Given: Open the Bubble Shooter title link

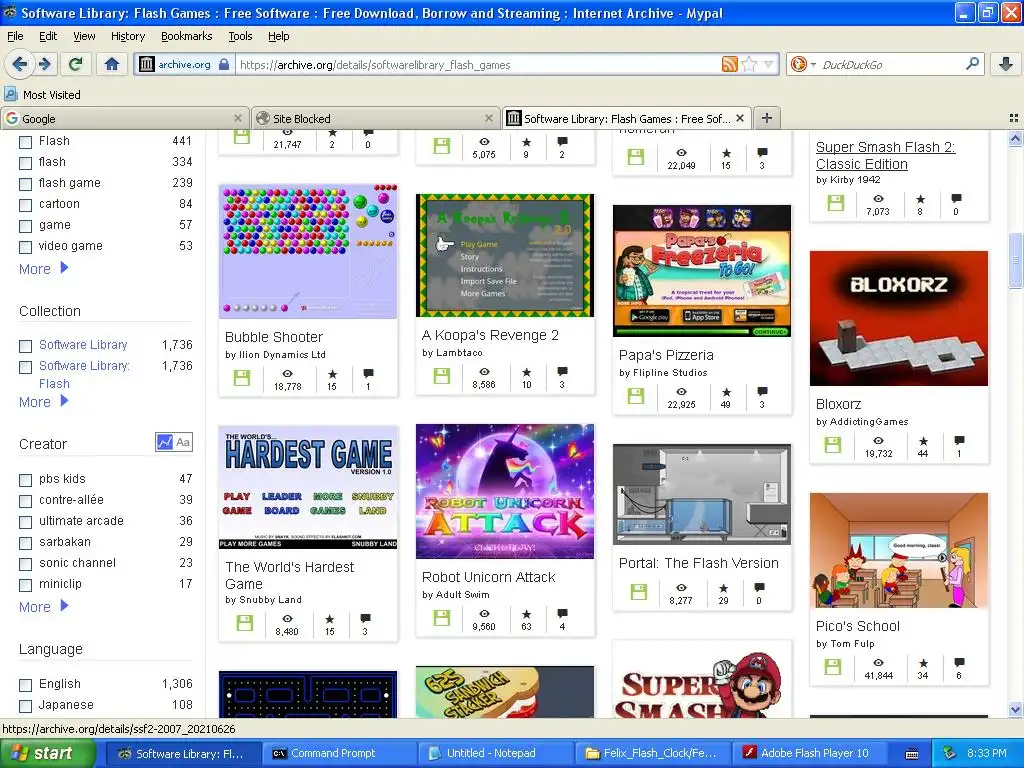Looking at the screenshot, I should point(274,337).
